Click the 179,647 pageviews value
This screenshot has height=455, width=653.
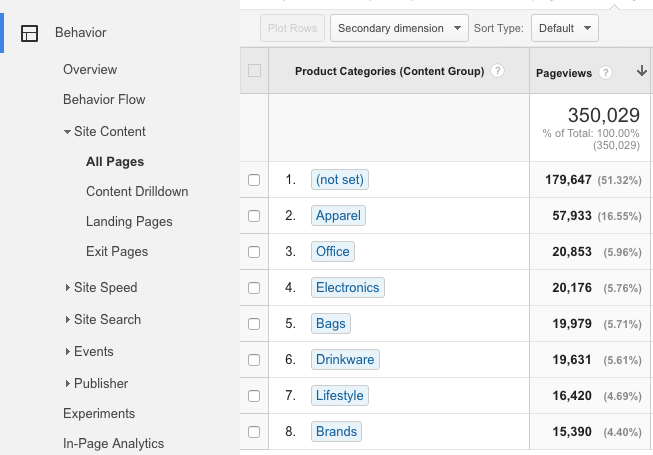pyautogui.click(x=568, y=180)
